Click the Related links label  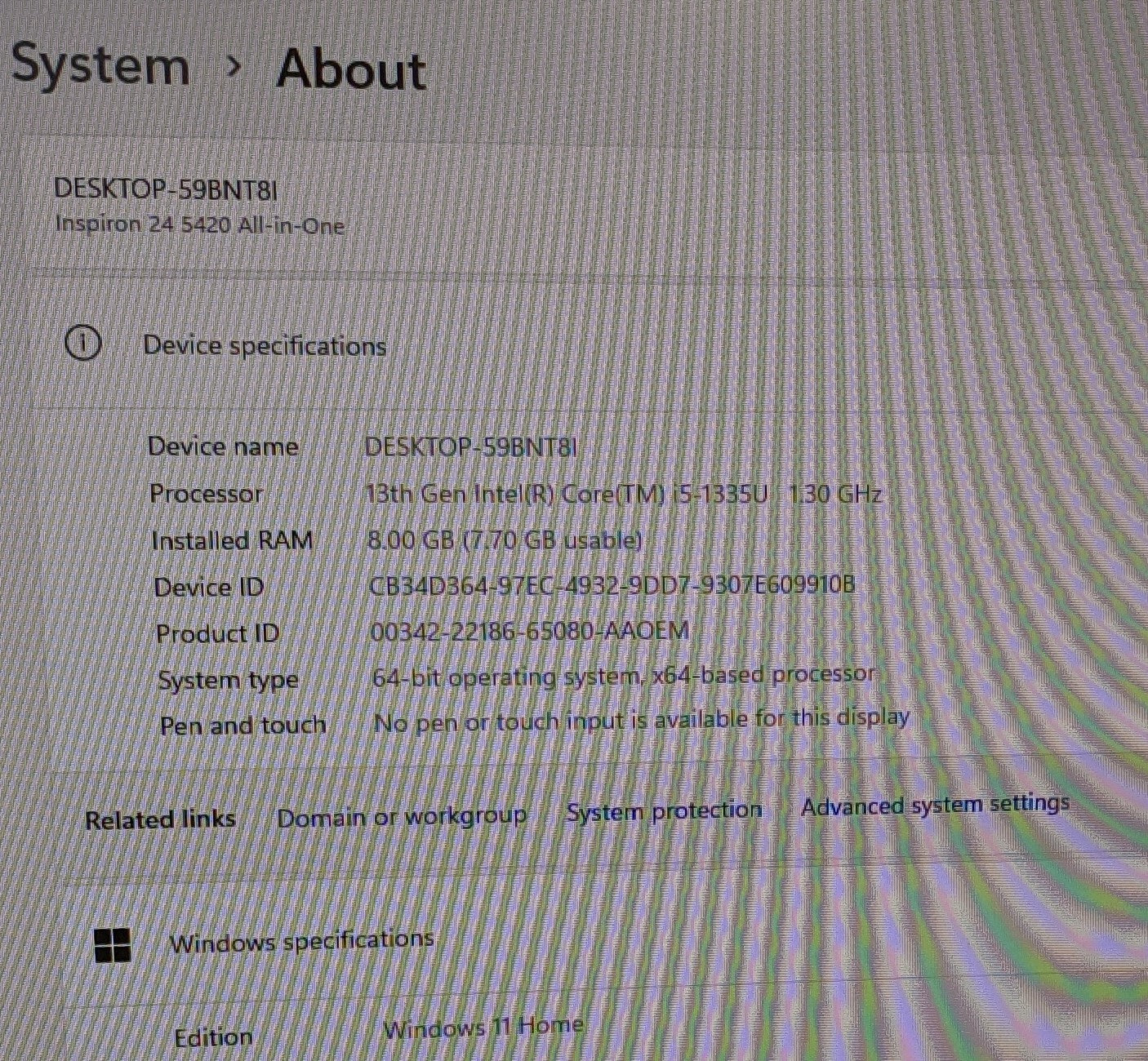pos(160,819)
